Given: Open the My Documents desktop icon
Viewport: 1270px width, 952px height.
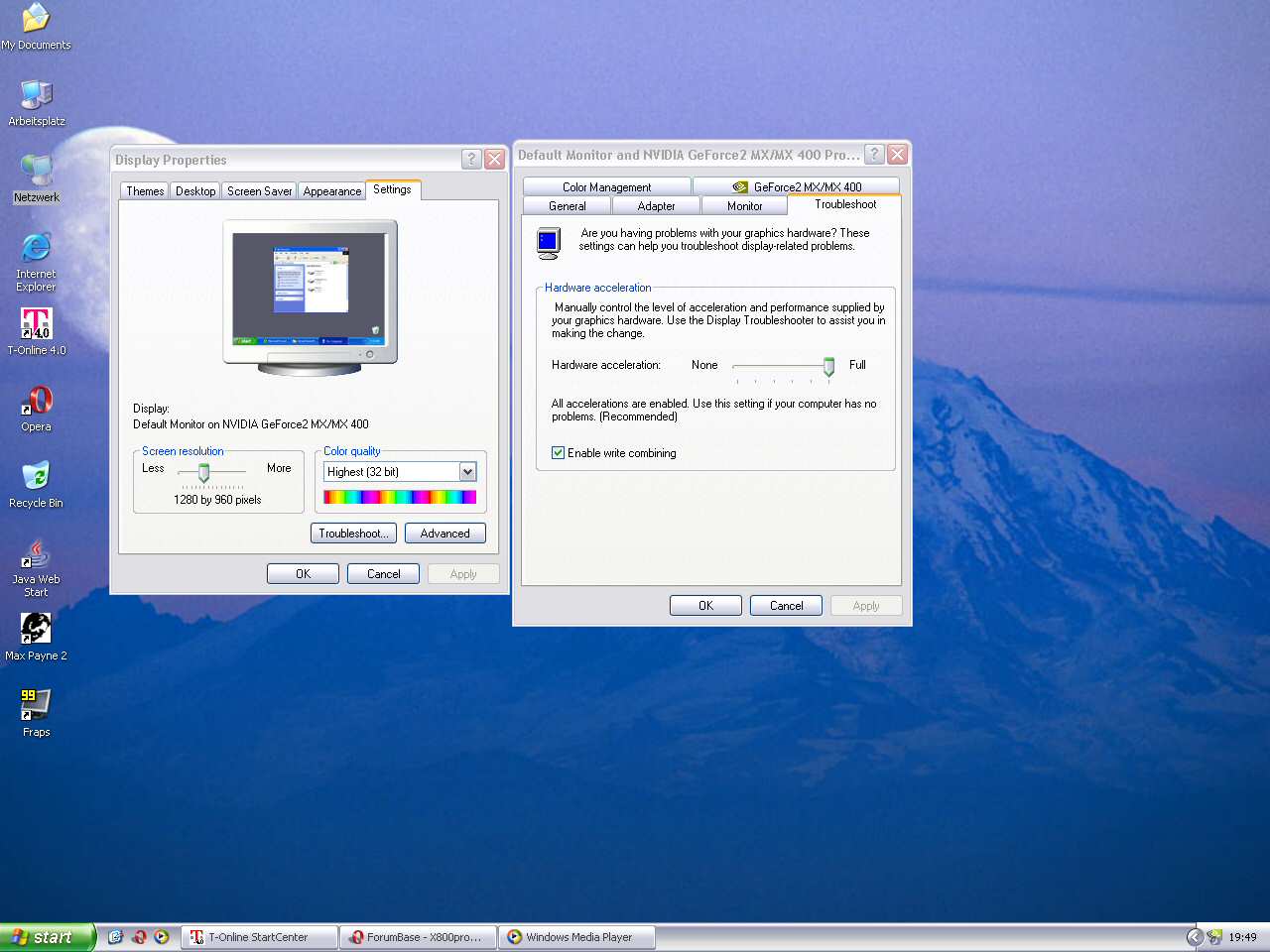Looking at the screenshot, I should pos(36,27).
